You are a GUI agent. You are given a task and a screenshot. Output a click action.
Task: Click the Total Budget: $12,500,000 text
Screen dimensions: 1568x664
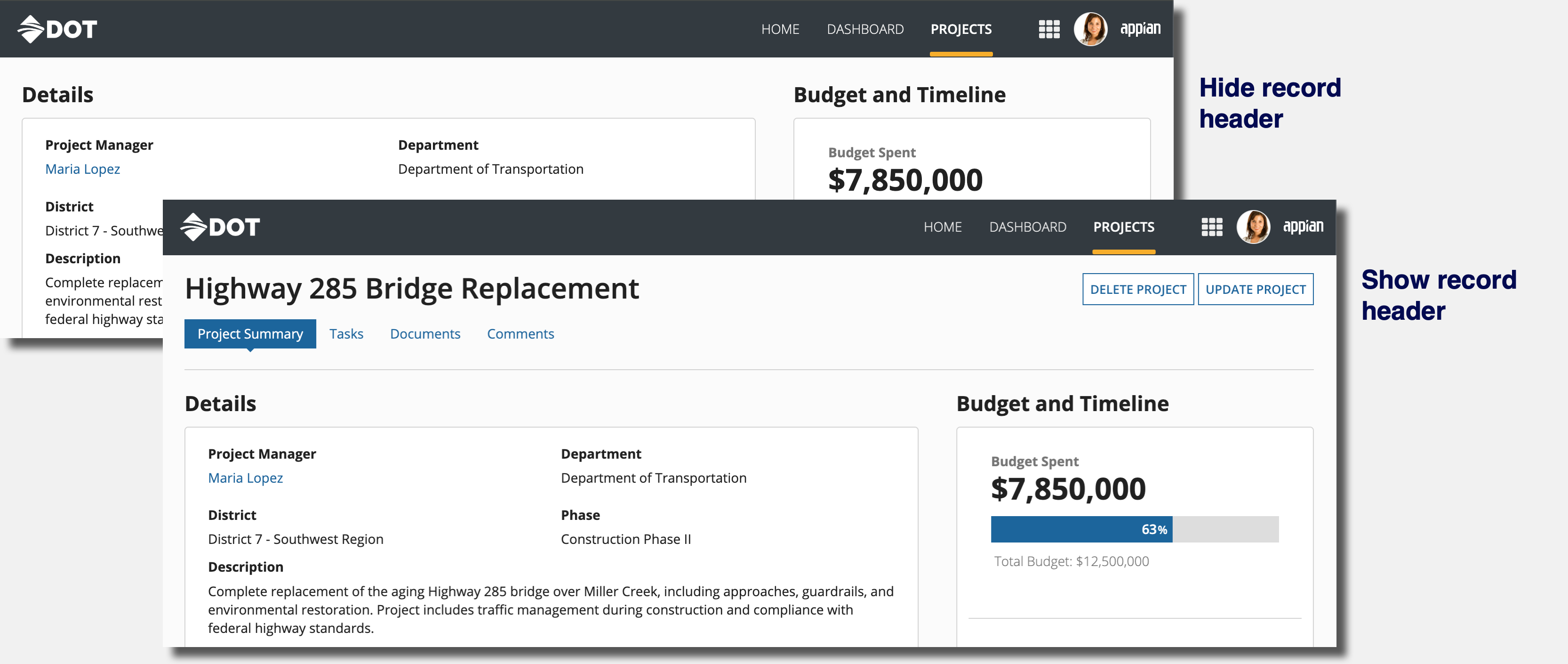[1072, 562]
